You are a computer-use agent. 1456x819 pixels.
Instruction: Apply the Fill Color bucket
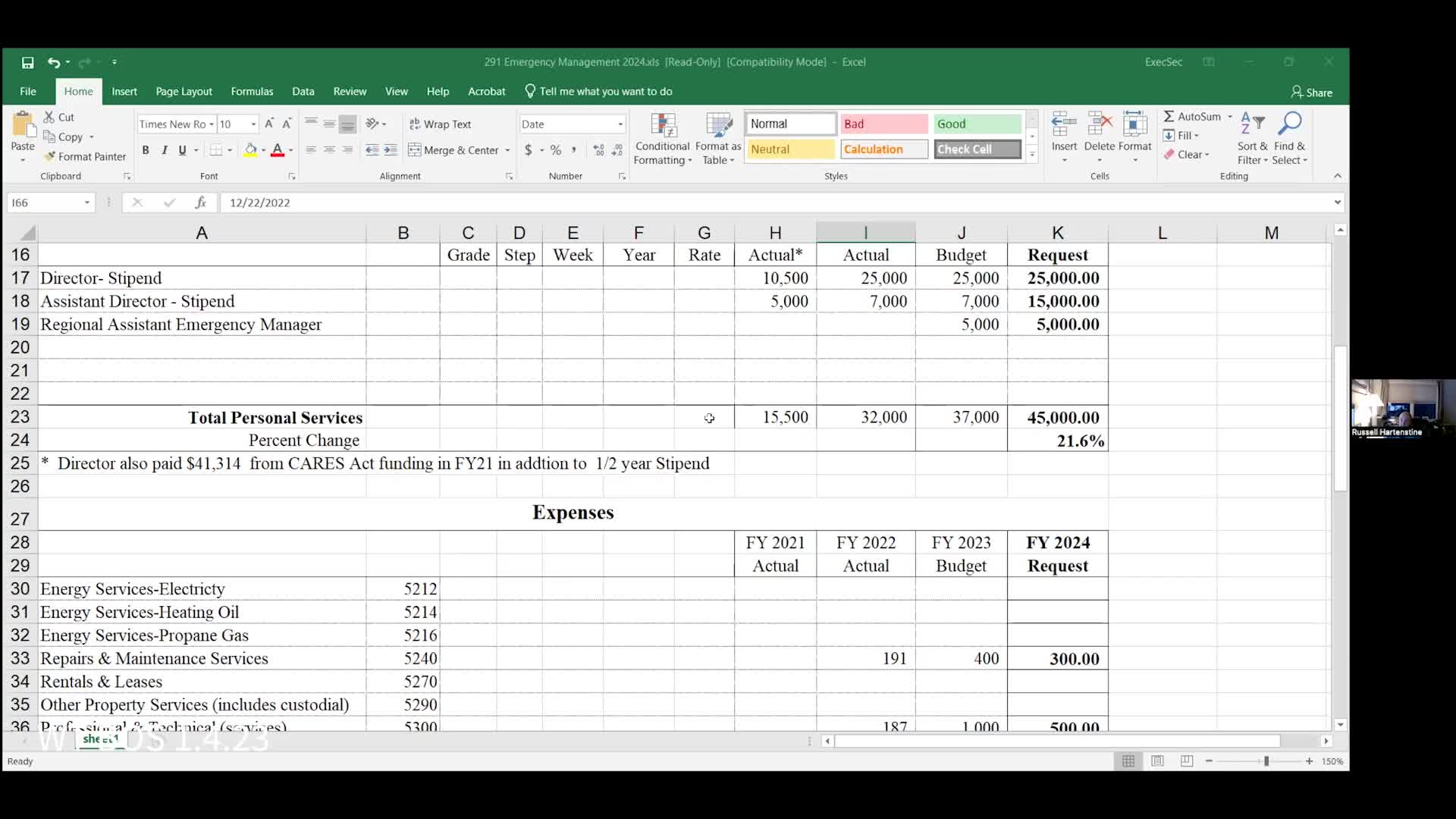(x=250, y=150)
